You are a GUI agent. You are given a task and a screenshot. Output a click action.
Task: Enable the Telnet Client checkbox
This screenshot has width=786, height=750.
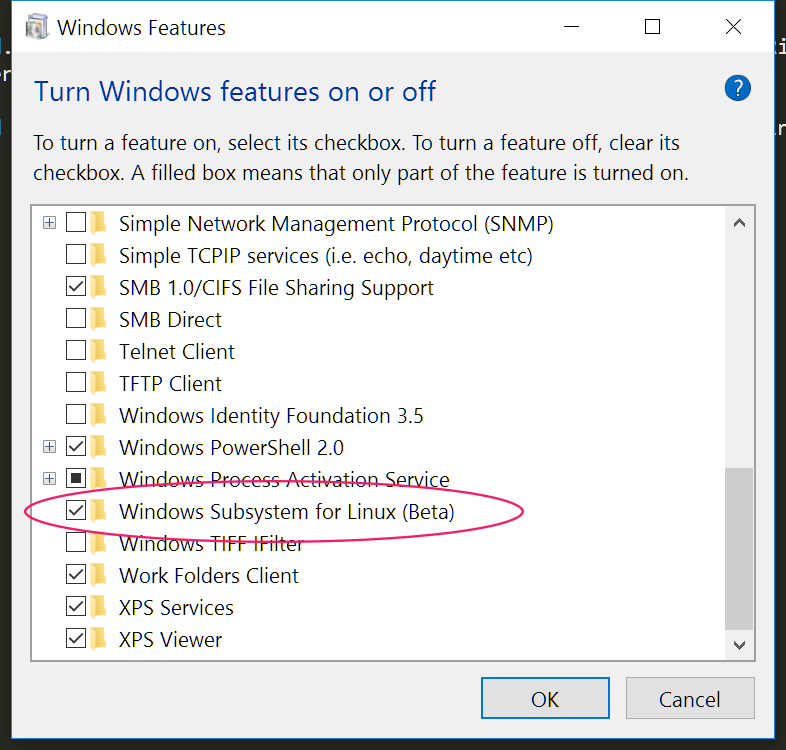pos(76,350)
